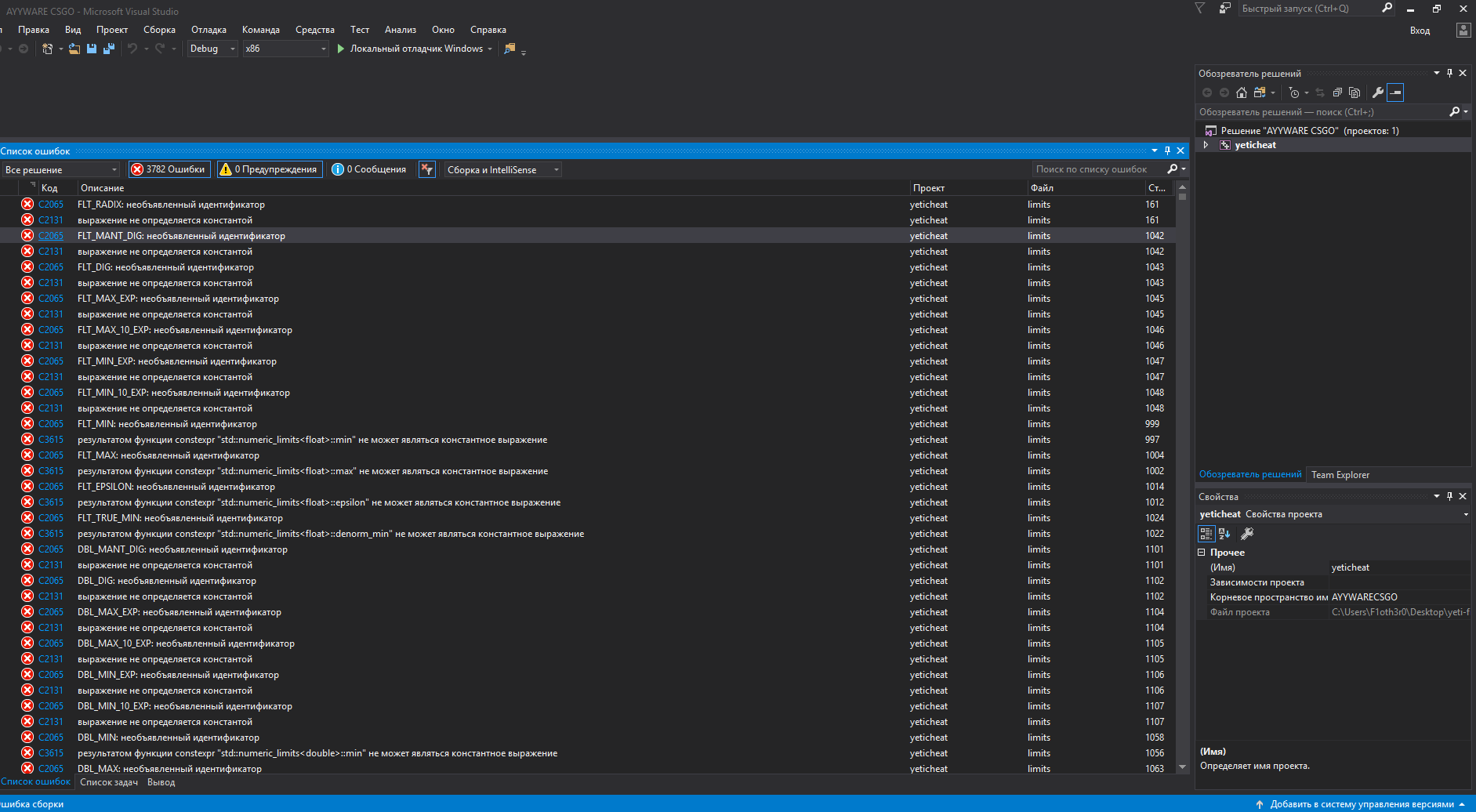This screenshot has height=812, width=1476.
Task: Toggle the 0 Предупреждения filter
Action: pos(269,169)
